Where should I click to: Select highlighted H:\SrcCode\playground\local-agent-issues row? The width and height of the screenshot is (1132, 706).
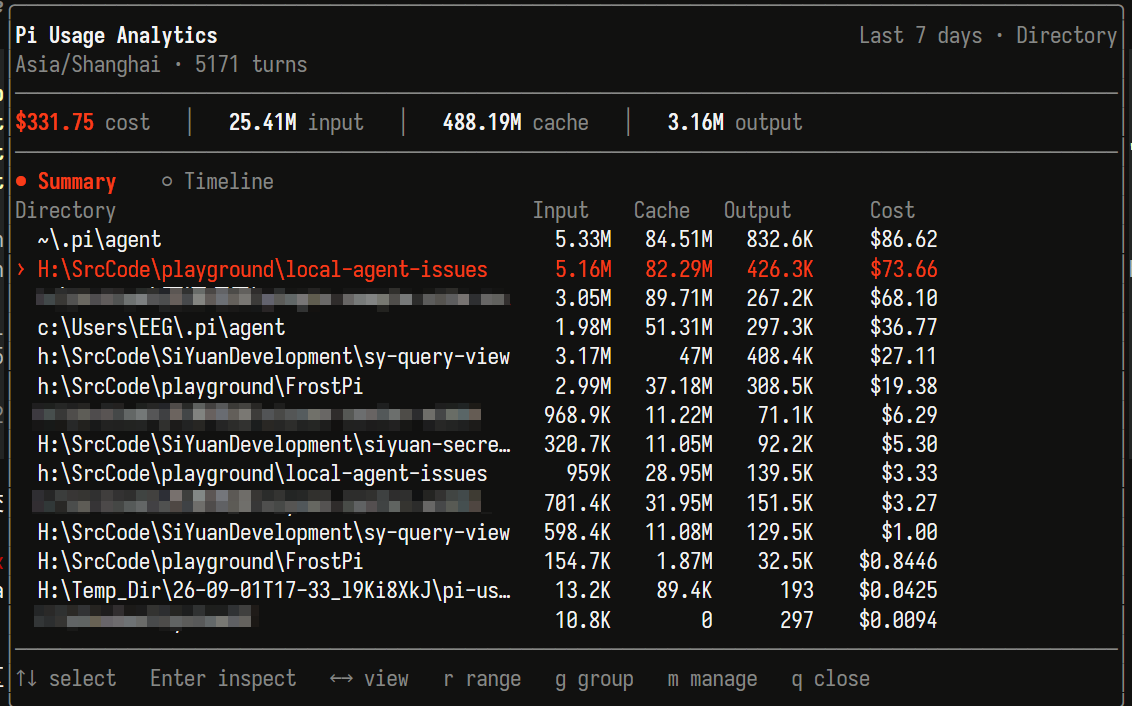pyautogui.click(x=476, y=269)
